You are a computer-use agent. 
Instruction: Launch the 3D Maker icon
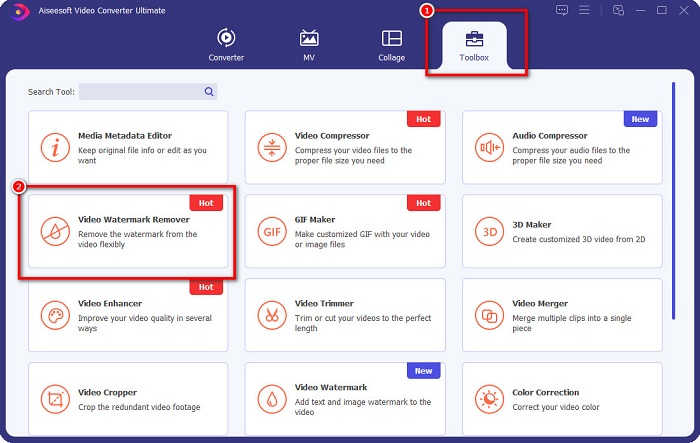click(489, 231)
